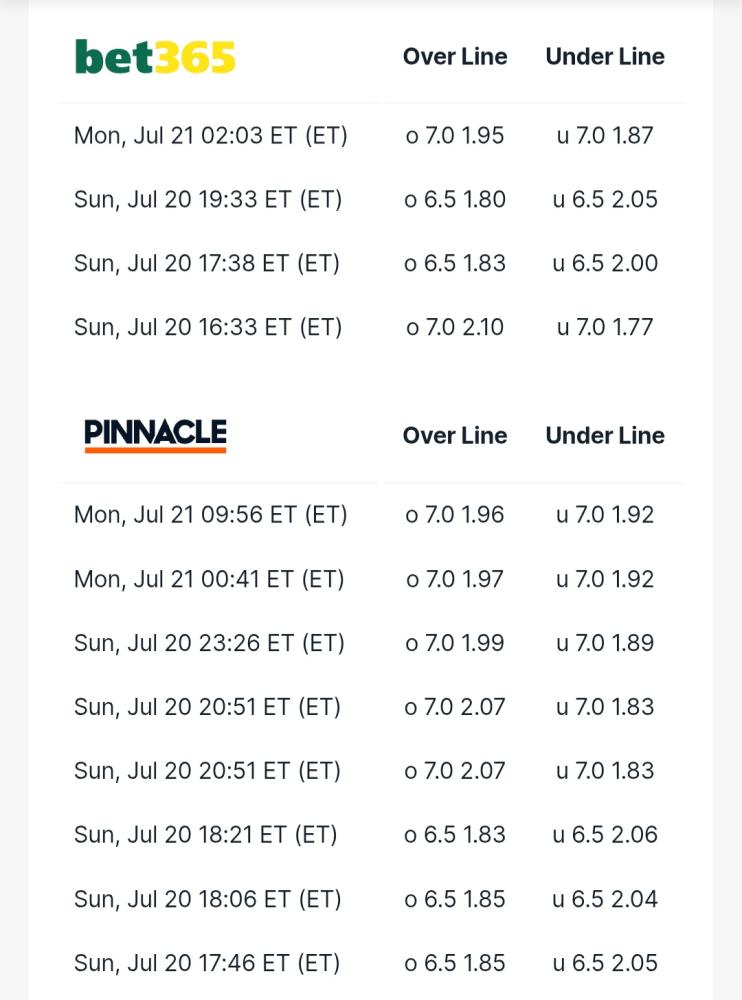Click Pinnacle row Sun, Jul 20 17:46 ET
Image resolution: width=742 pixels, height=1000 pixels.
pos(370,962)
